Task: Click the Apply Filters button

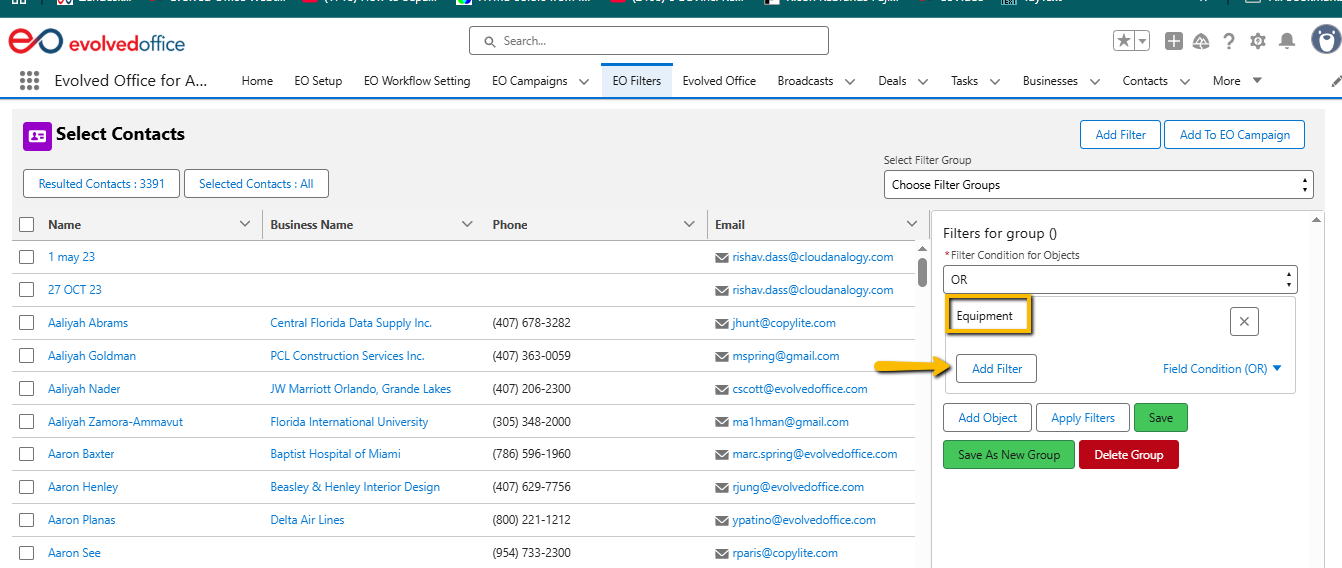Action: tap(1083, 418)
